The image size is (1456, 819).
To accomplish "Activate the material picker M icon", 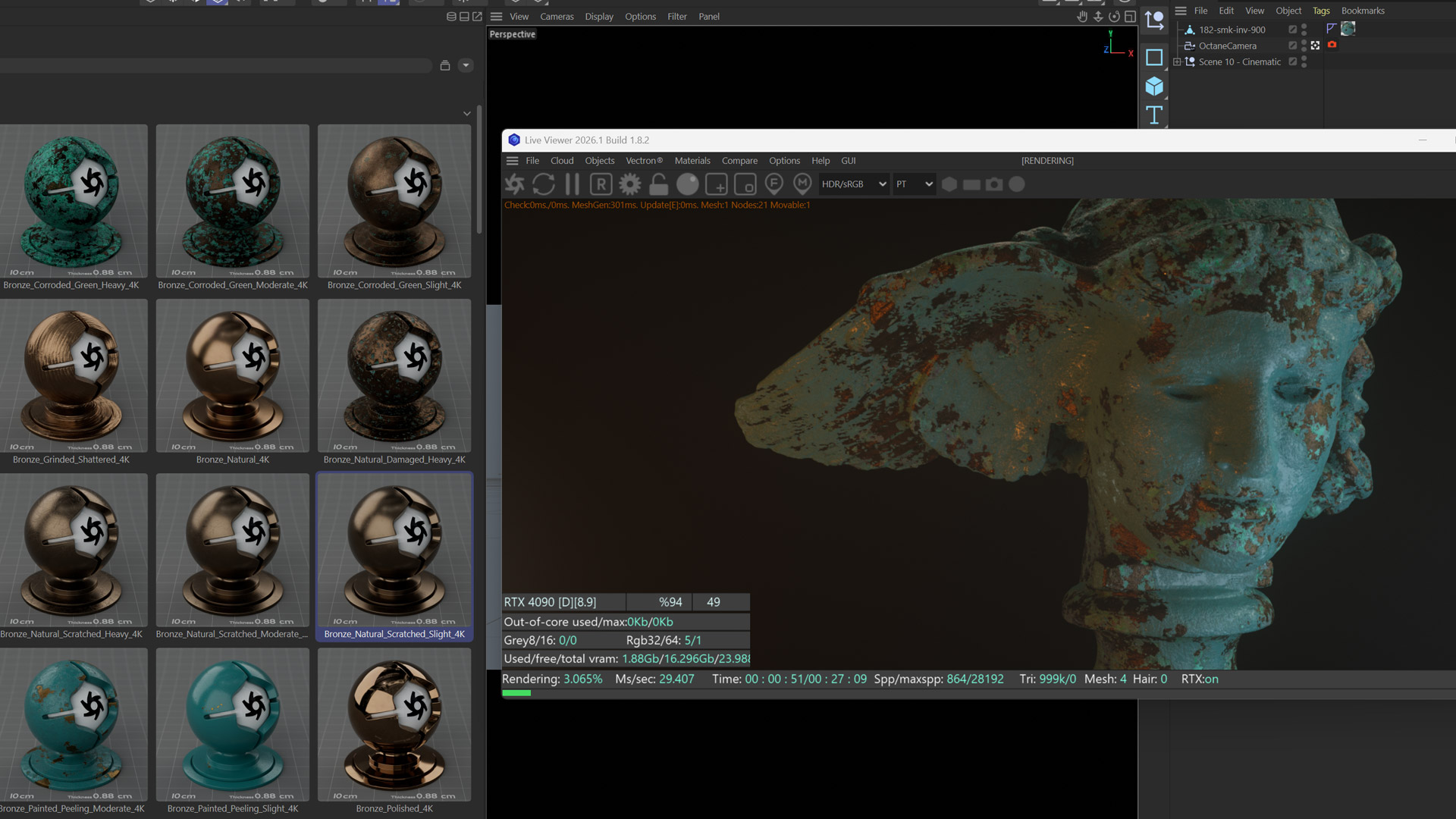I will 802,184.
